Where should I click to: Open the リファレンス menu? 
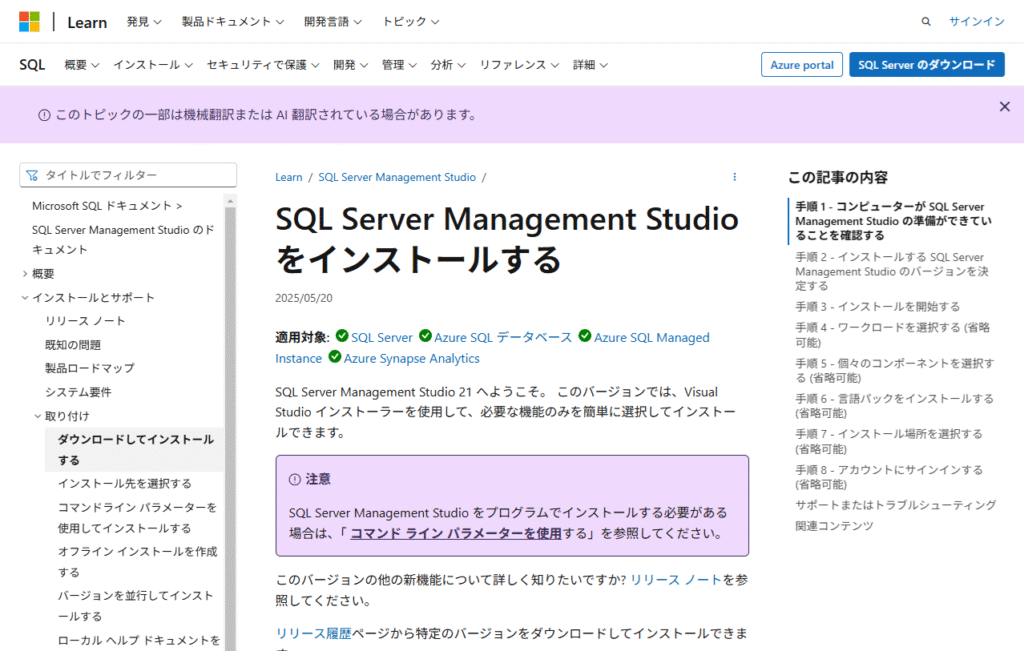pyautogui.click(x=519, y=65)
